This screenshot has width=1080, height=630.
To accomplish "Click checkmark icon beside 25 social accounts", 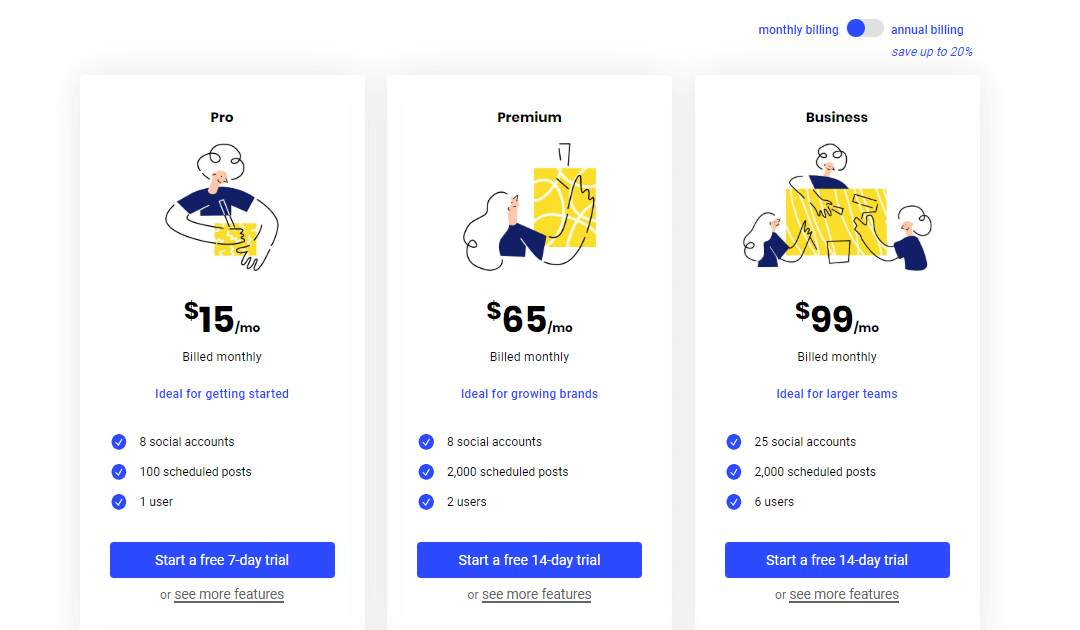I will (734, 442).
